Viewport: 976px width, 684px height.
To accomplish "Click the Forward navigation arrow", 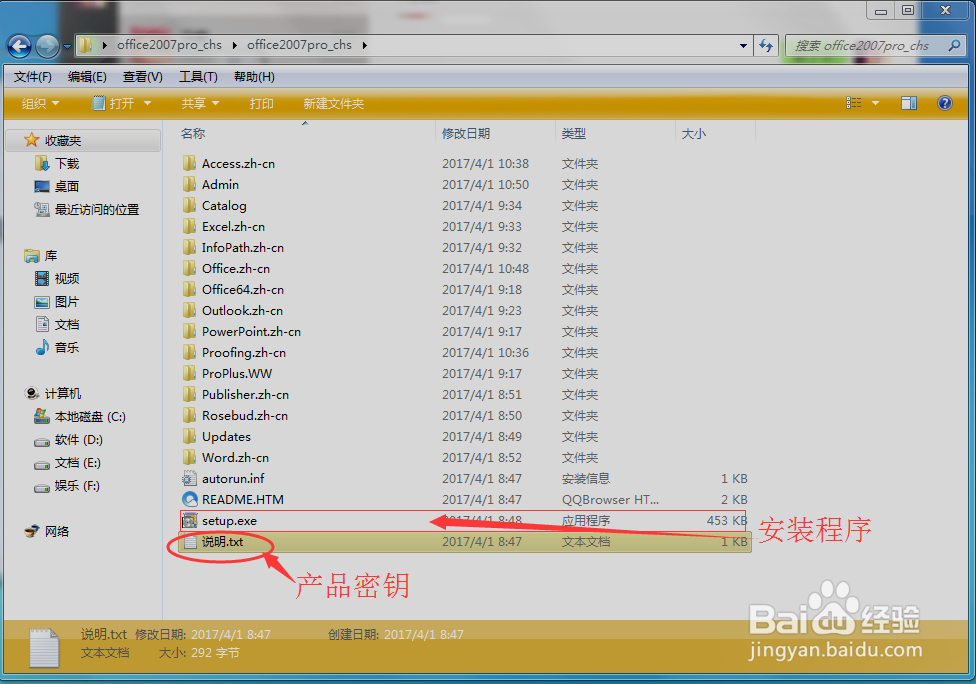I will click(x=48, y=45).
